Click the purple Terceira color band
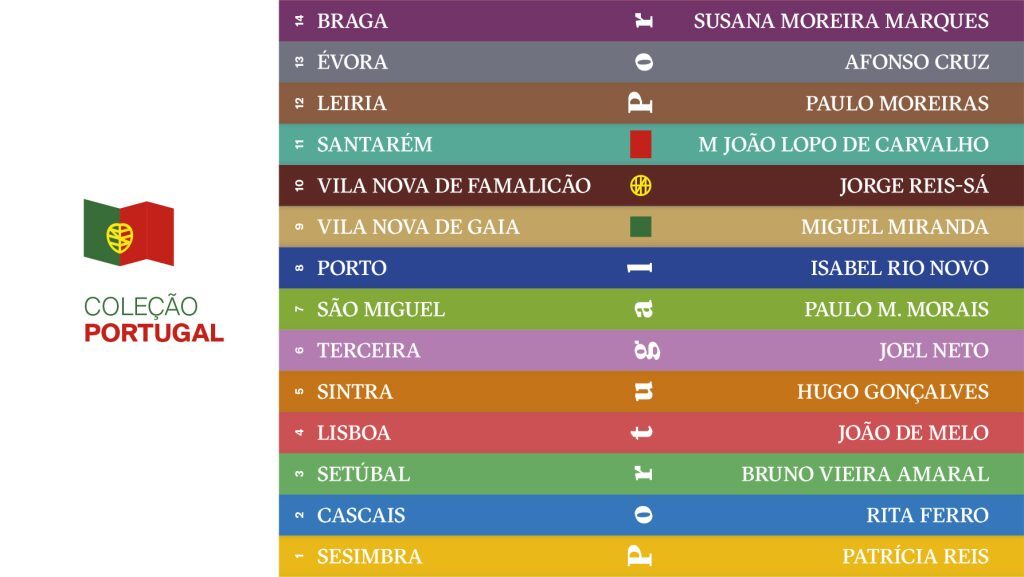Viewport: 1024px width, 577px height. click(651, 351)
